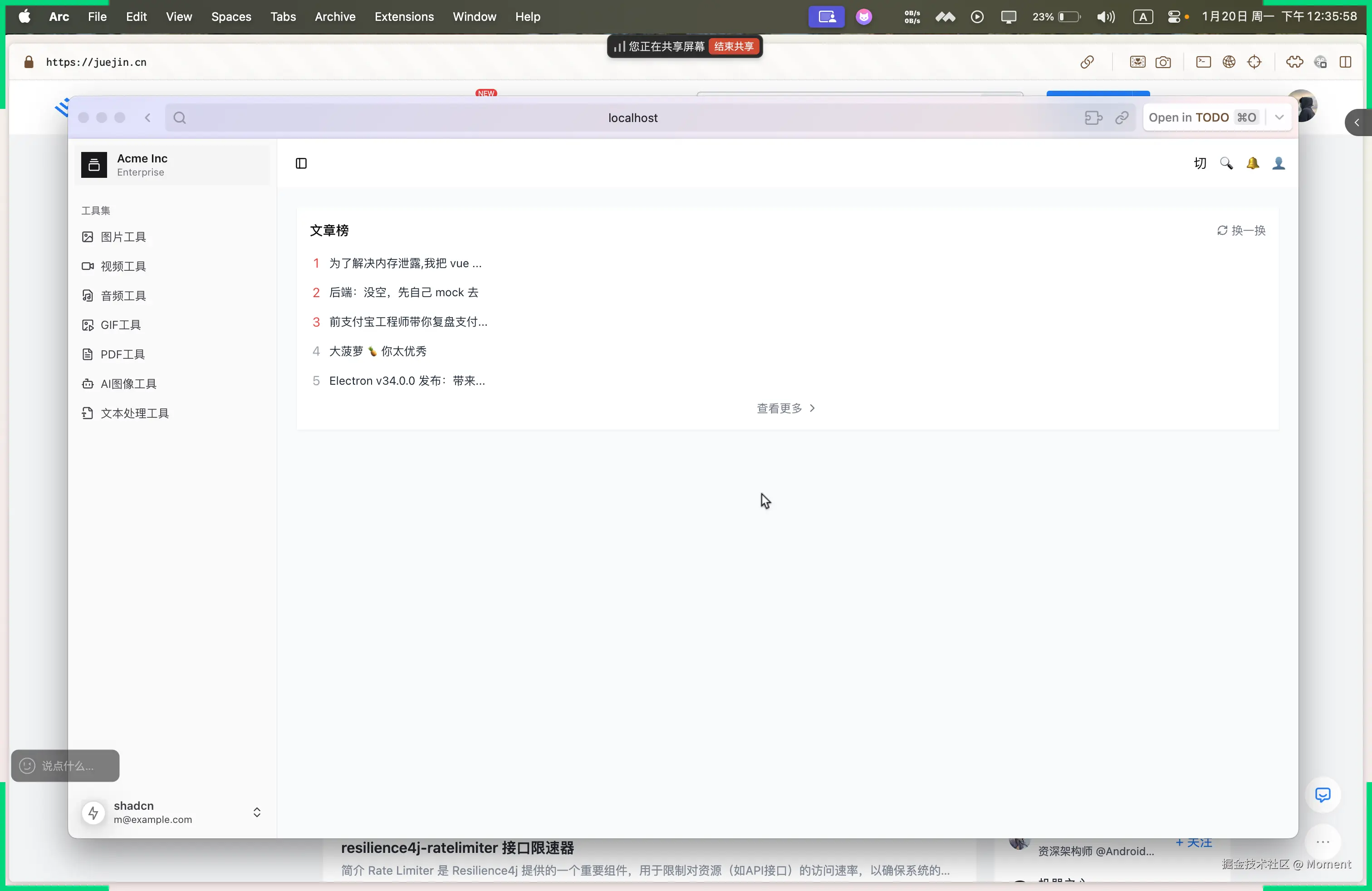1372x891 pixels.
Task: Toggle the sidebar panel icon
Action: pos(301,164)
